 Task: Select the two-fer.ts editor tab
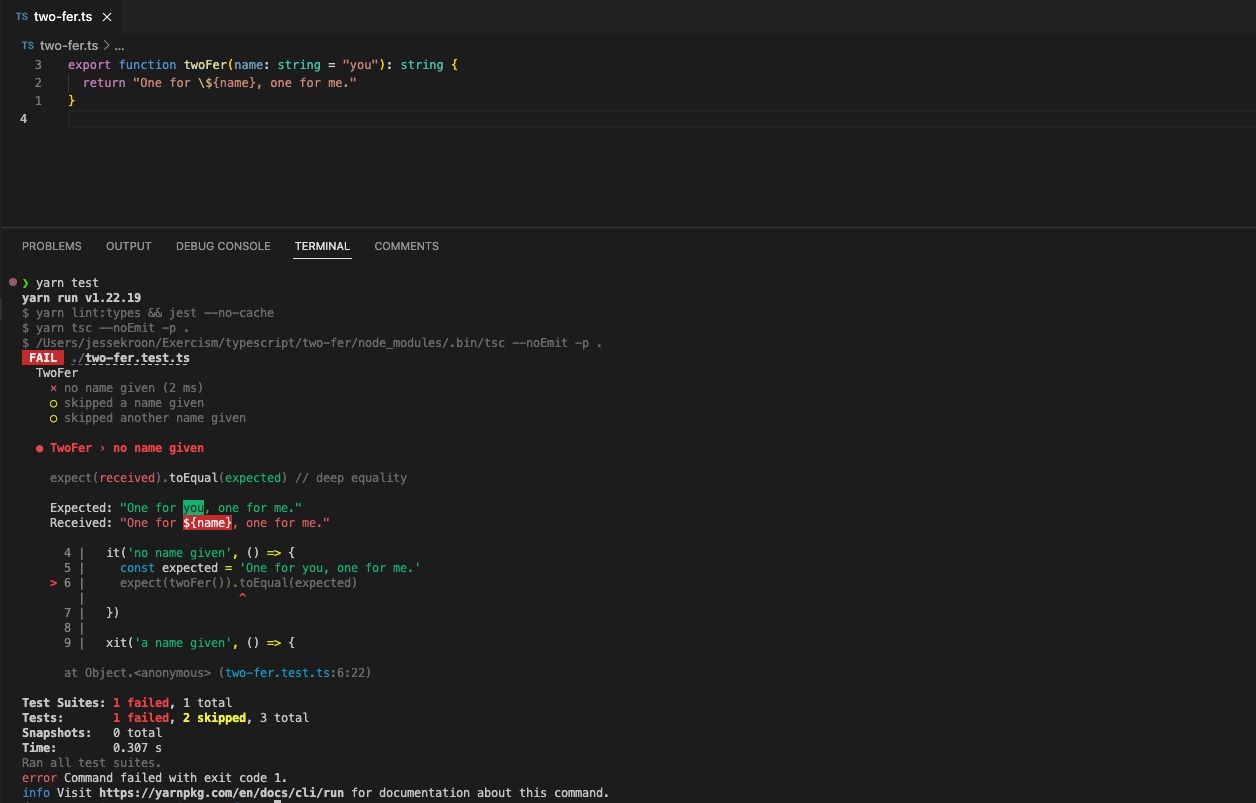click(64, 17)
